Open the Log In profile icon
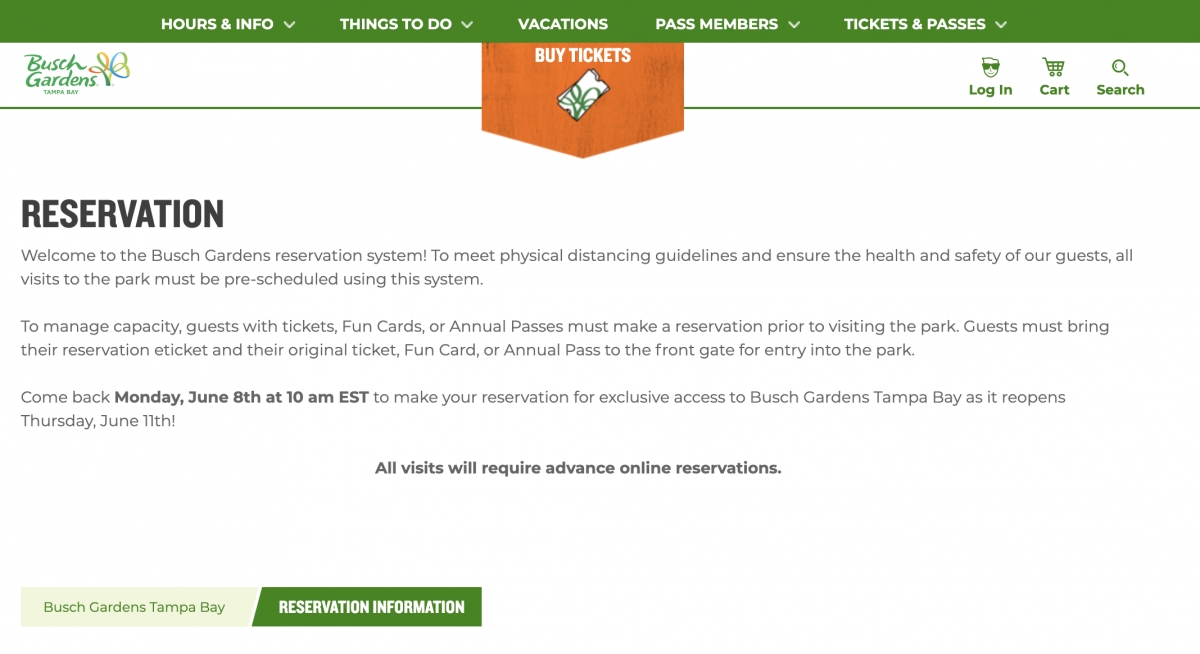The width and height of the screenshot is (1200, 654). [x=990, y=68]
